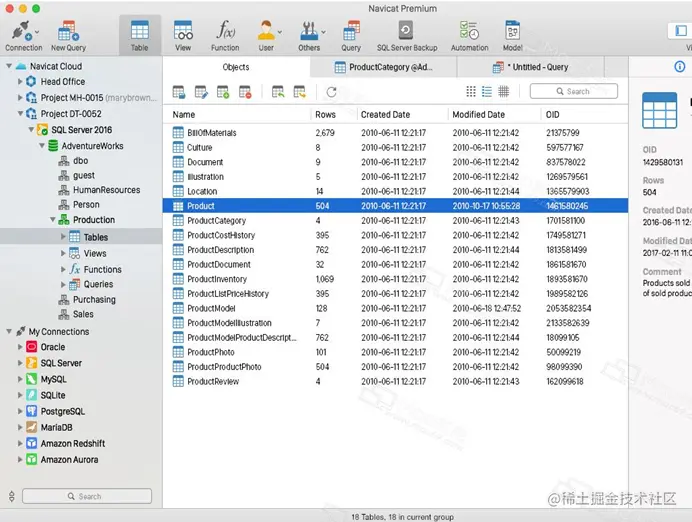The width and height of the screenshot is (692, 522).
Task: Expand the Head Office project
Action: 20,82
